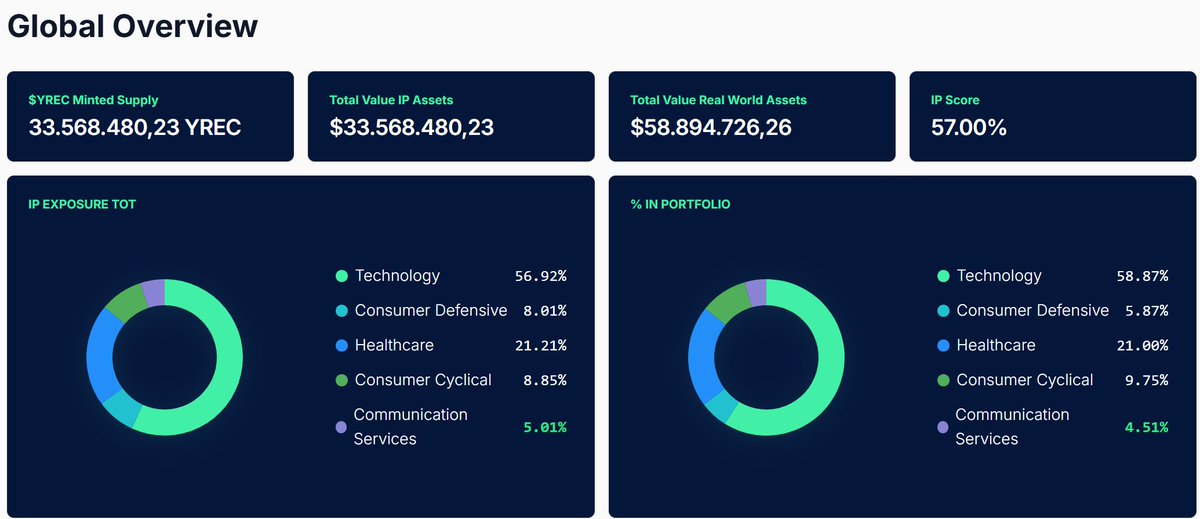This screenshot has height=519, width=1200.
Task: Click Healthcare color dot in IP Exposure legend
Action: pyautogui.click(x=342, y=346)
